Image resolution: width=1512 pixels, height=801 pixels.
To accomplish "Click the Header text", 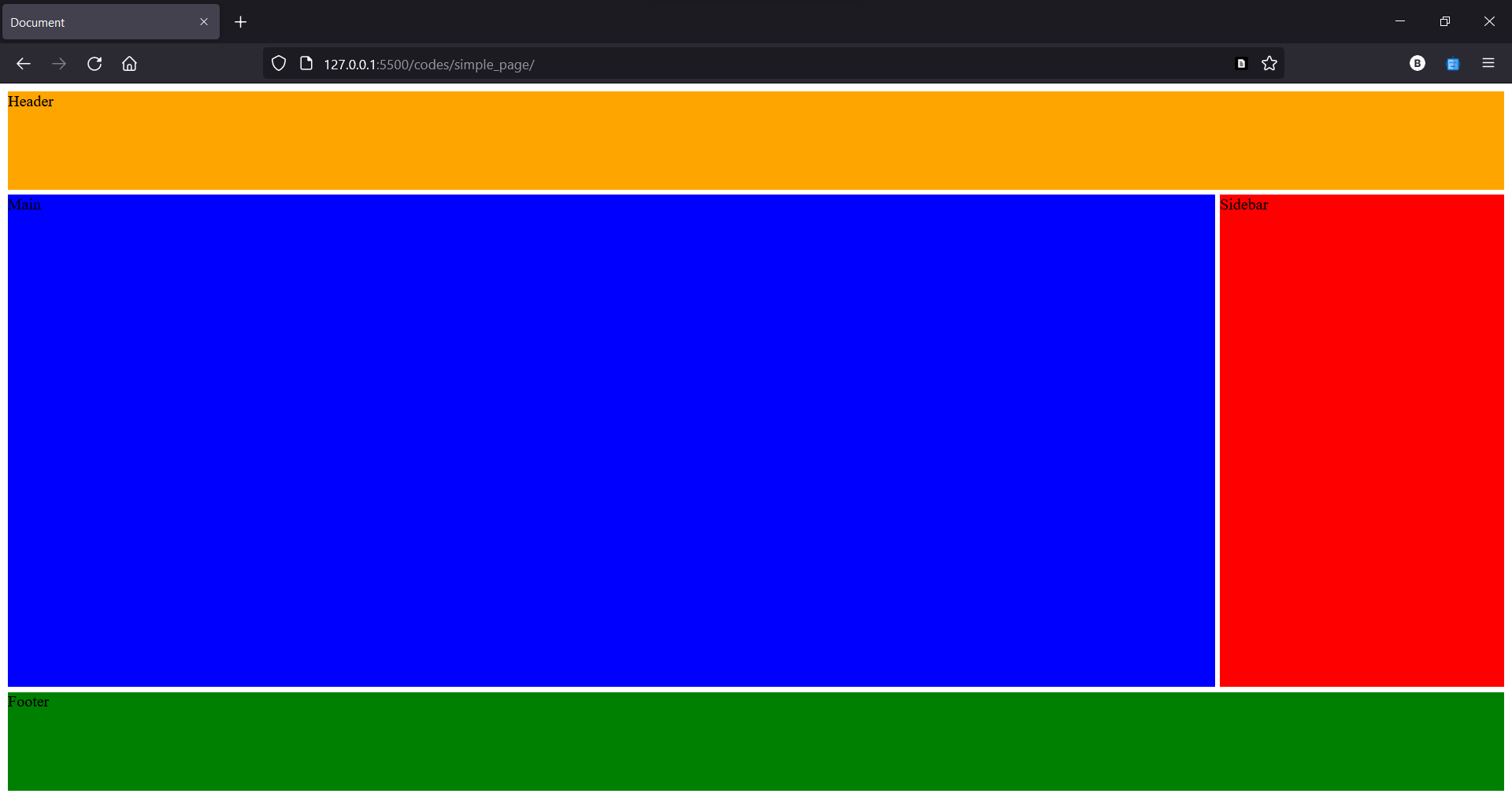I will point(31,102).
